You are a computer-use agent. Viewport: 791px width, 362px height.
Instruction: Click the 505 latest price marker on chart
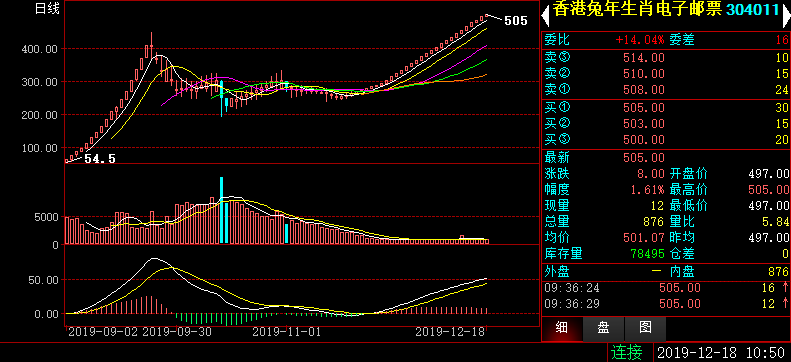point(516,21)
